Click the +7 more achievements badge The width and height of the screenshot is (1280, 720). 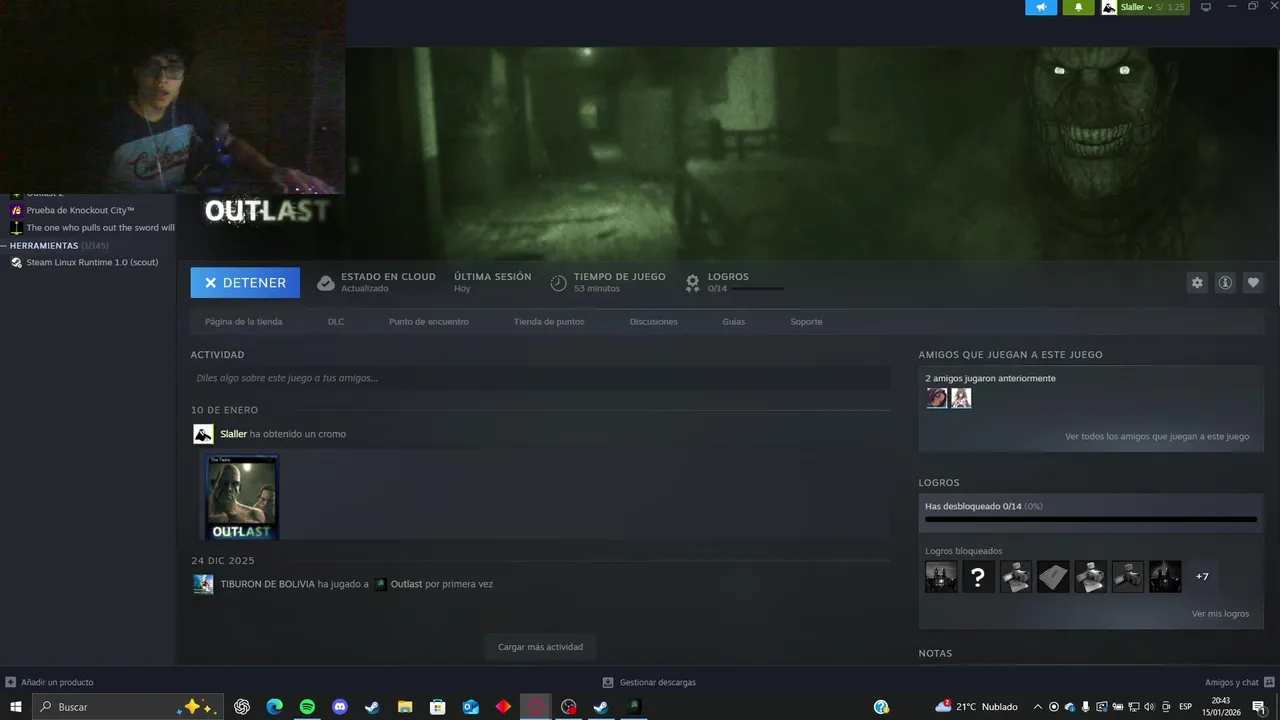click(x=1202, y=577)
